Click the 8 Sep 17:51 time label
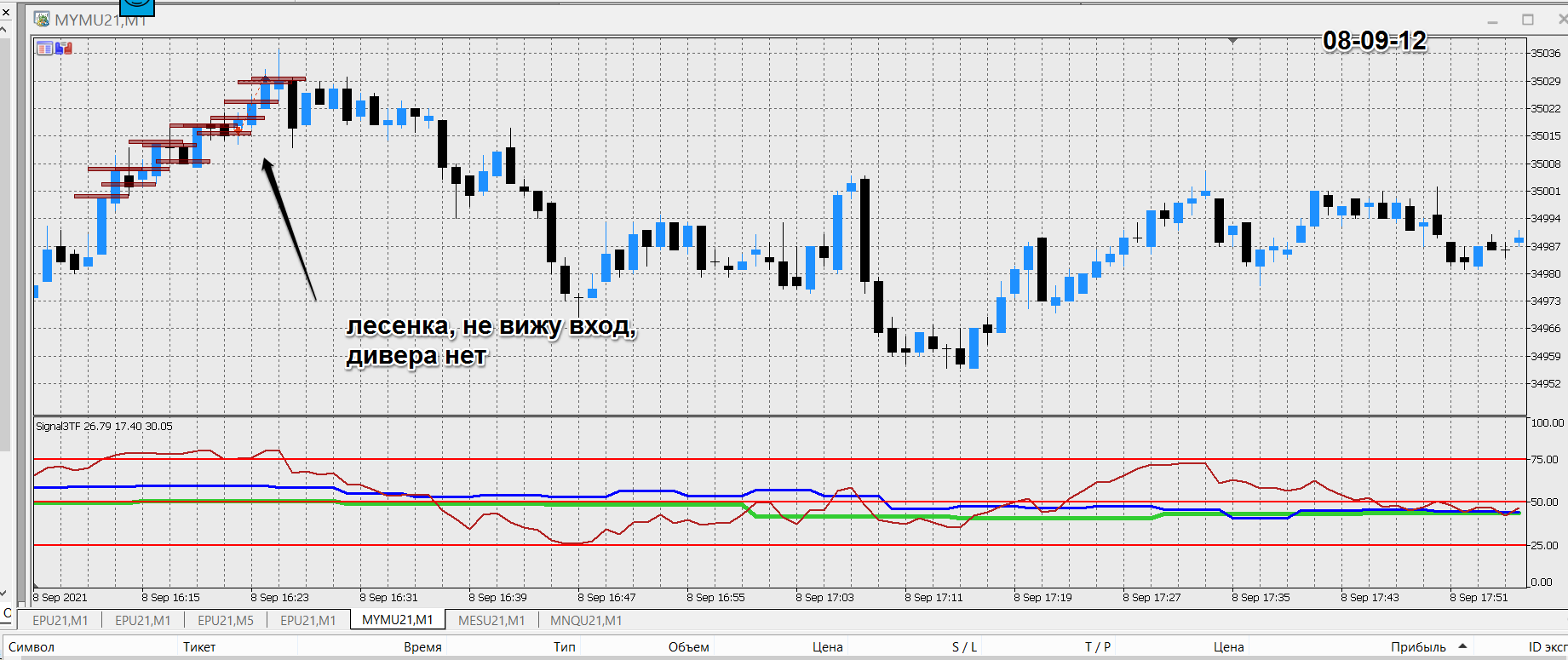This screenshot has width=1568, height=660. click(1479, 597)
